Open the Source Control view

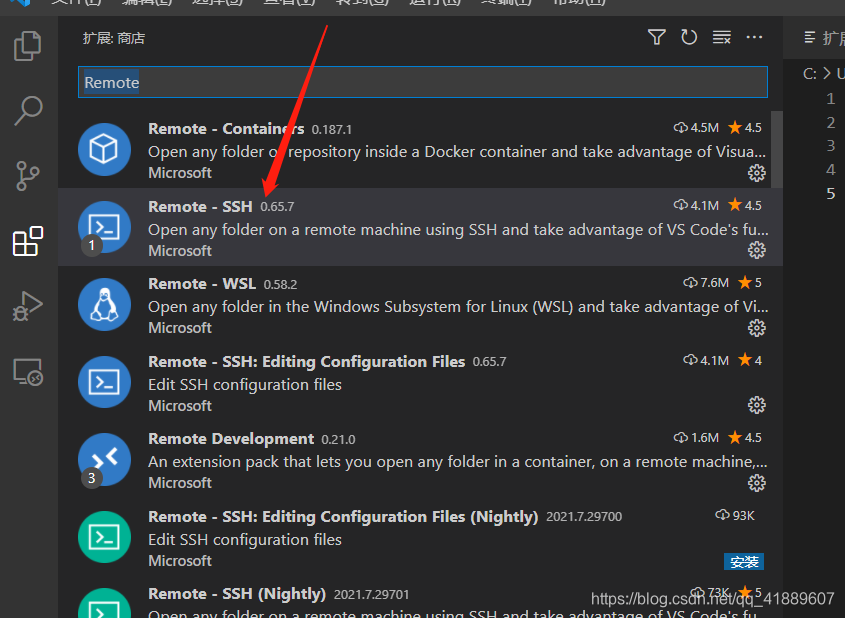pos(27,176)
